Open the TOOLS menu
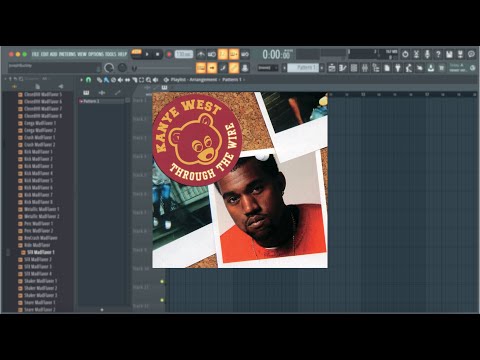Screen dimensions: 480x360 111,54
